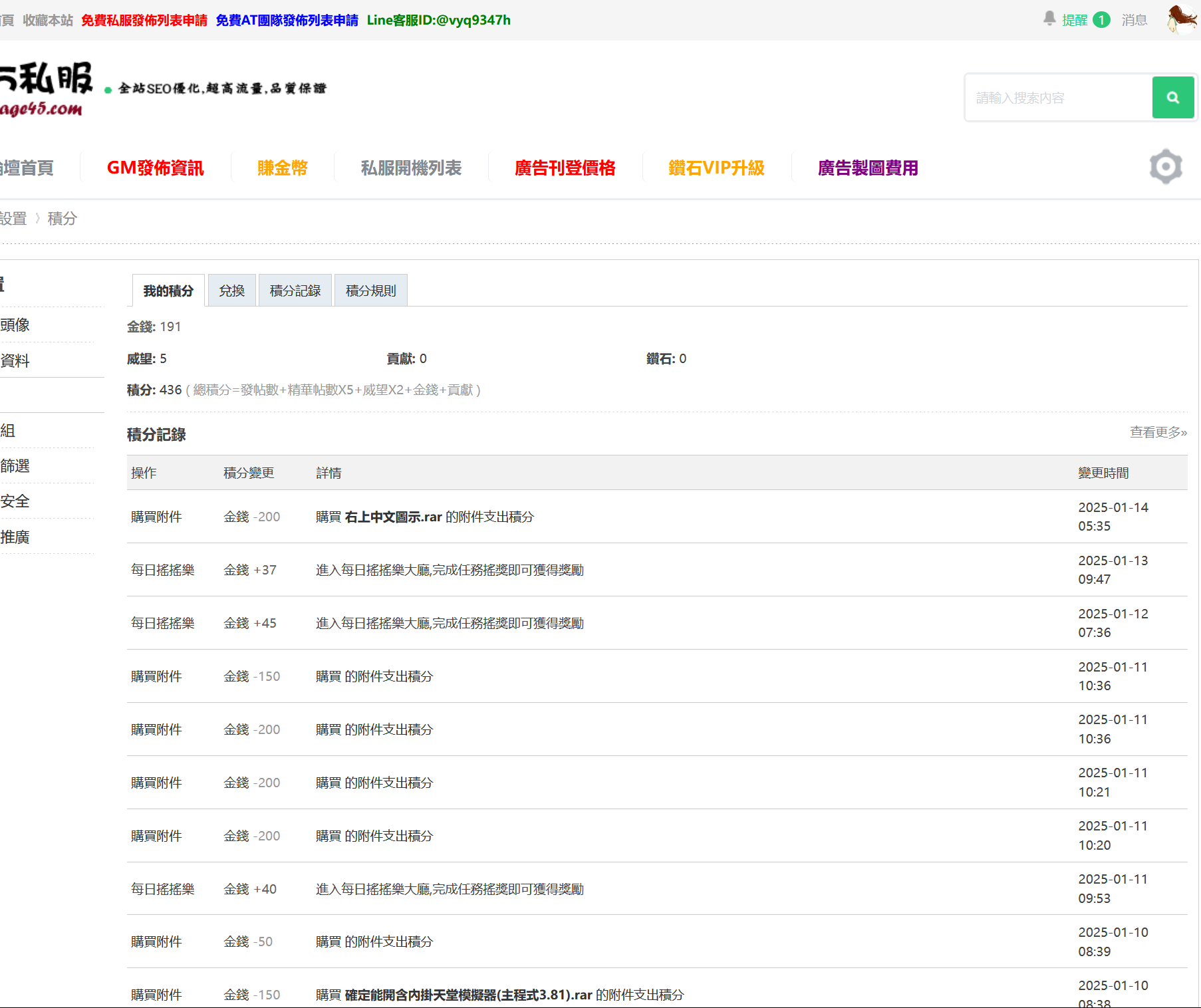1201x1008 pixels.
Task: Open 私服開機列表 nav menu
Action: 411,168
